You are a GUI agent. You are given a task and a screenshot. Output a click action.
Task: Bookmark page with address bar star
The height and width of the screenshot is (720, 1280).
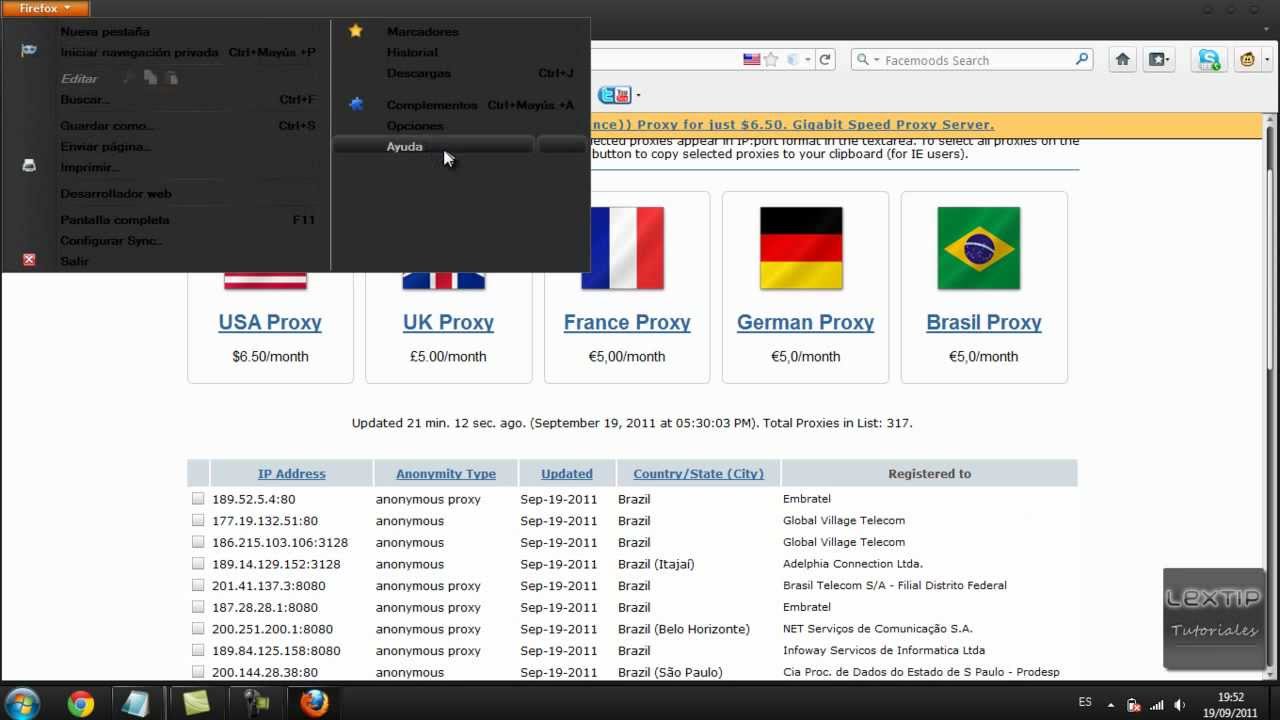771,60
